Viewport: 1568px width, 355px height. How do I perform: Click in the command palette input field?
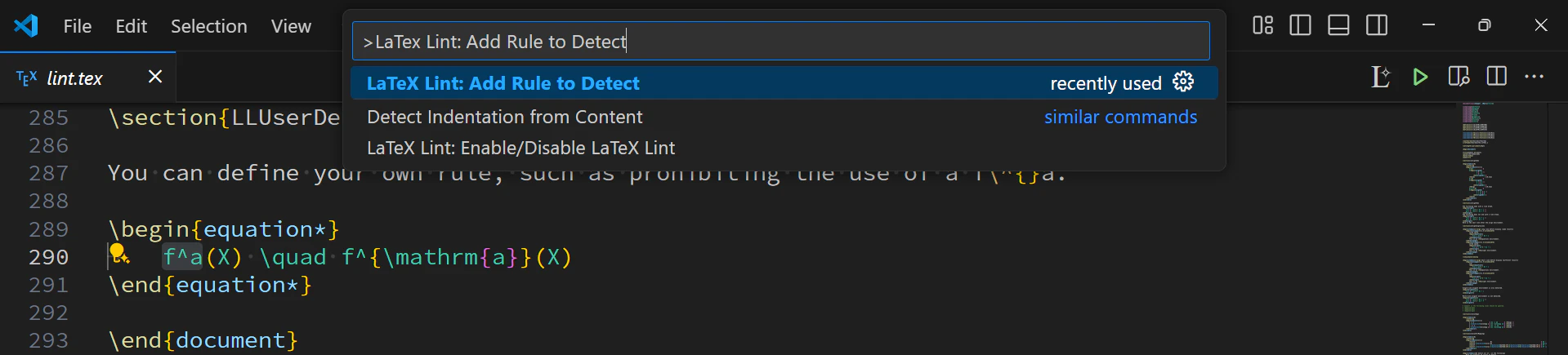[780, 41]
